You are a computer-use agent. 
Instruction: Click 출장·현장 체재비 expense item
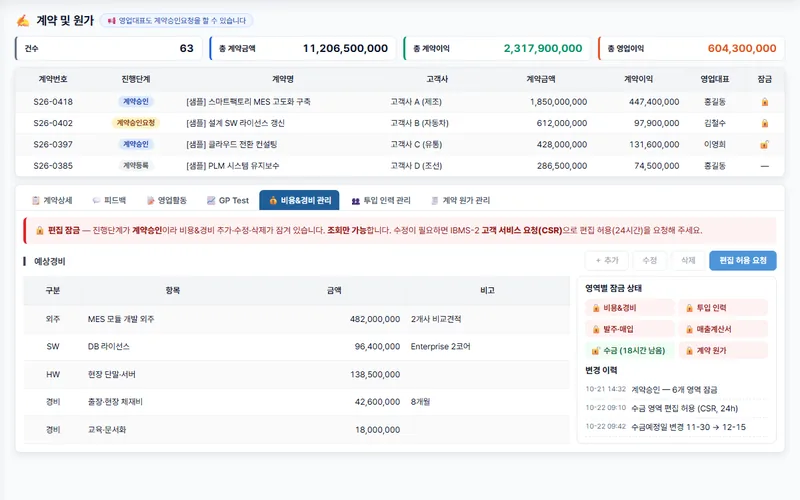coord(115,402)
